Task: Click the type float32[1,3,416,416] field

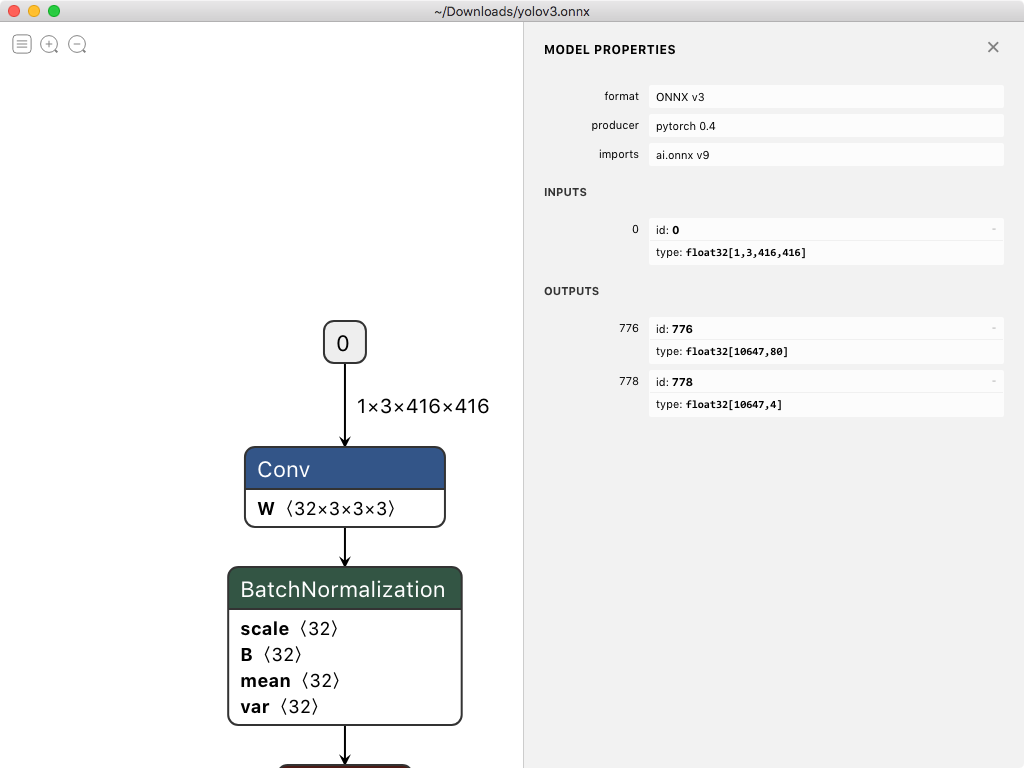Action: pos(828,252)
